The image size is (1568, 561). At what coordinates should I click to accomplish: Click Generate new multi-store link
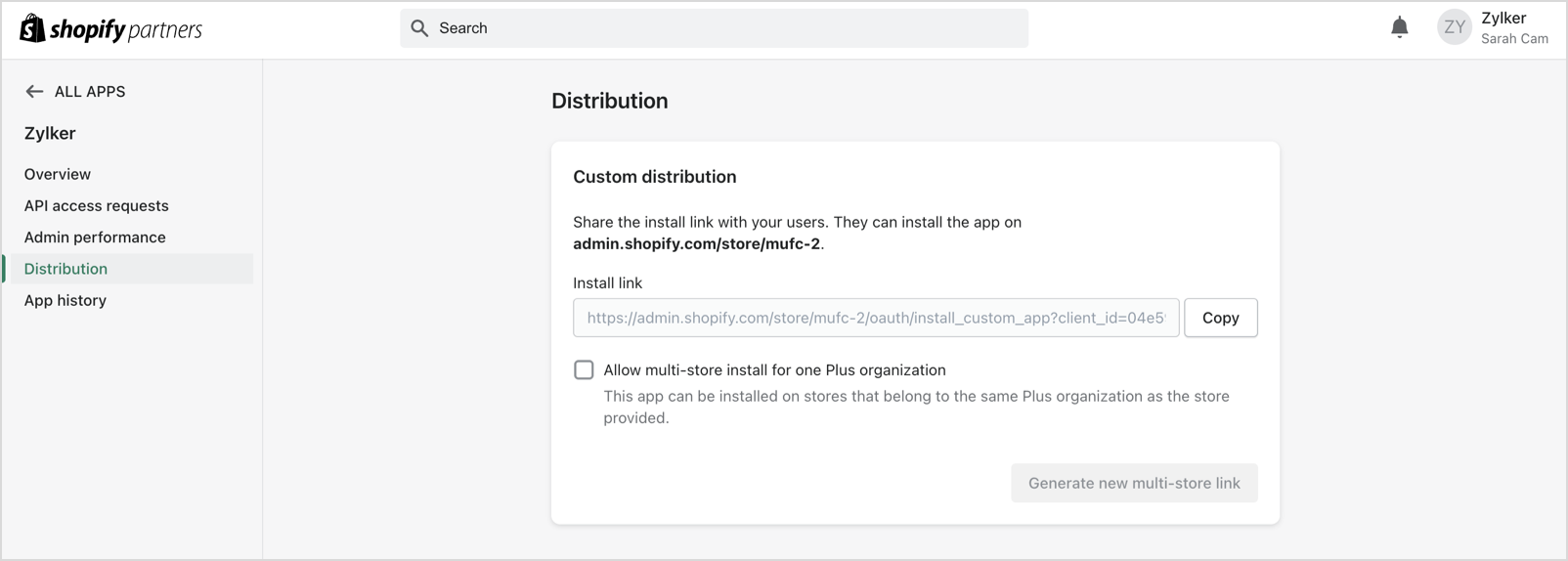1134,483
